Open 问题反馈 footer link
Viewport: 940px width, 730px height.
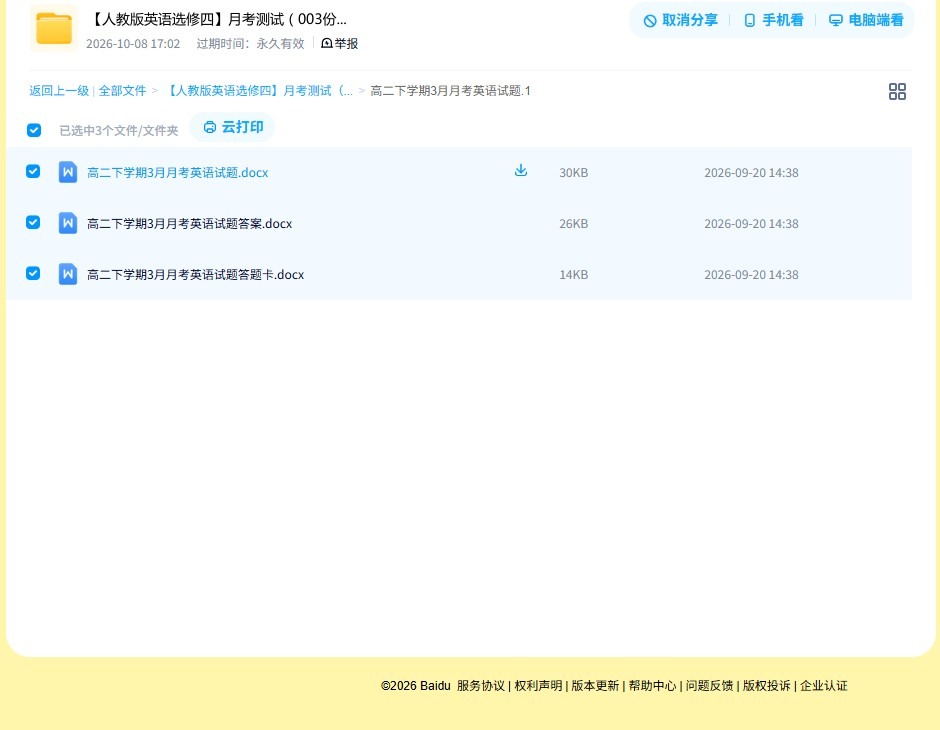[x=709, y=686]
